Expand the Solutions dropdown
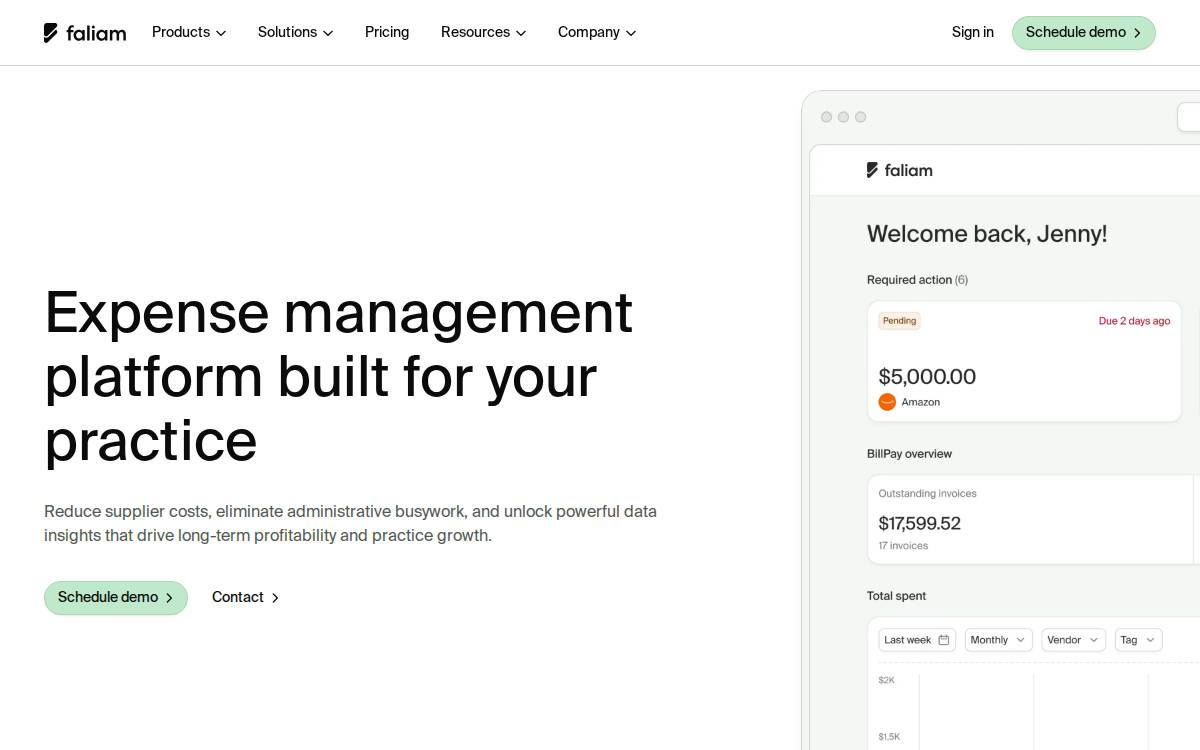The image size is (1200, 750). coord(295,32)
